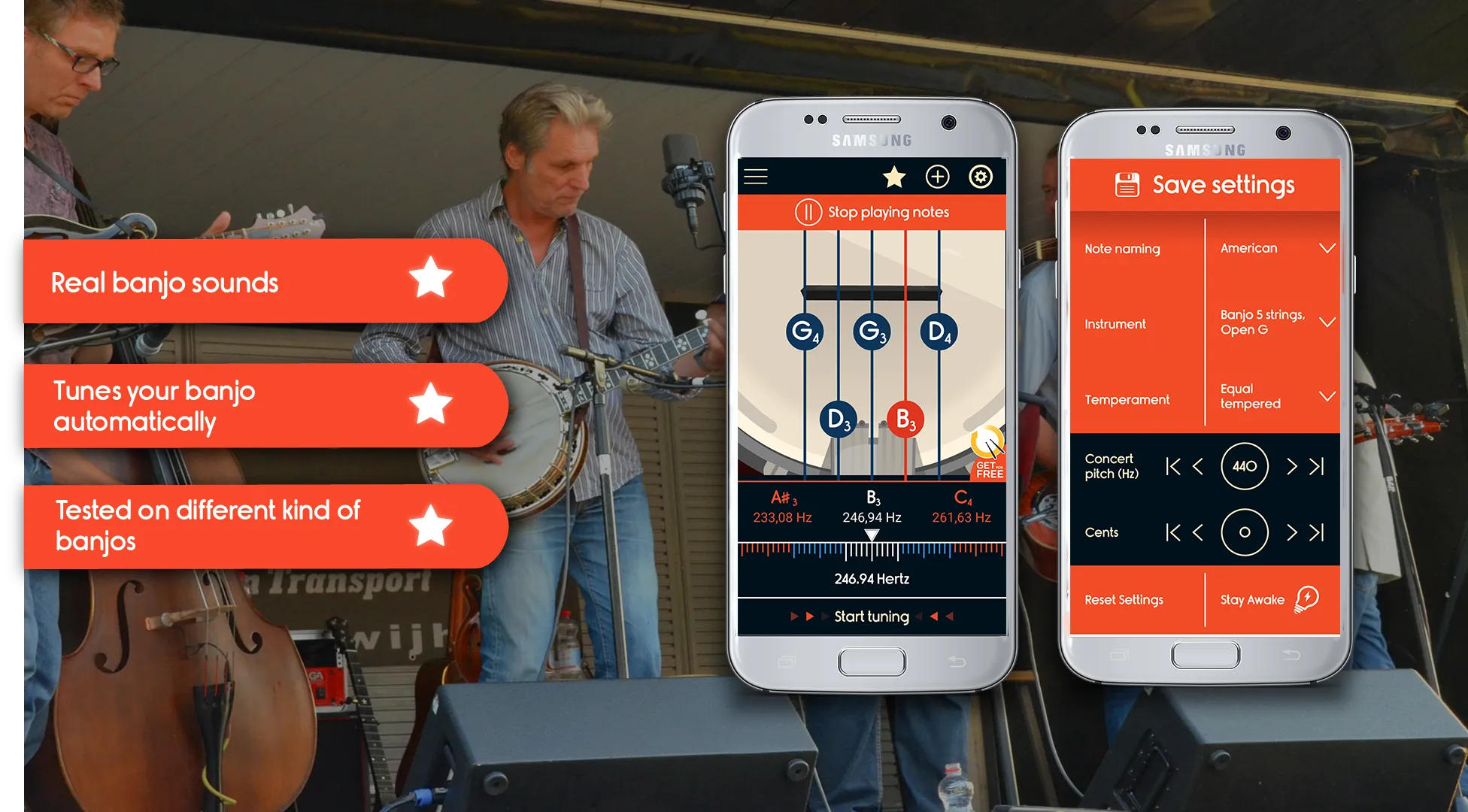Click the star/favorites icon in tuner
This screenshot has height=812, width=1468.
[x=892, y=180]
